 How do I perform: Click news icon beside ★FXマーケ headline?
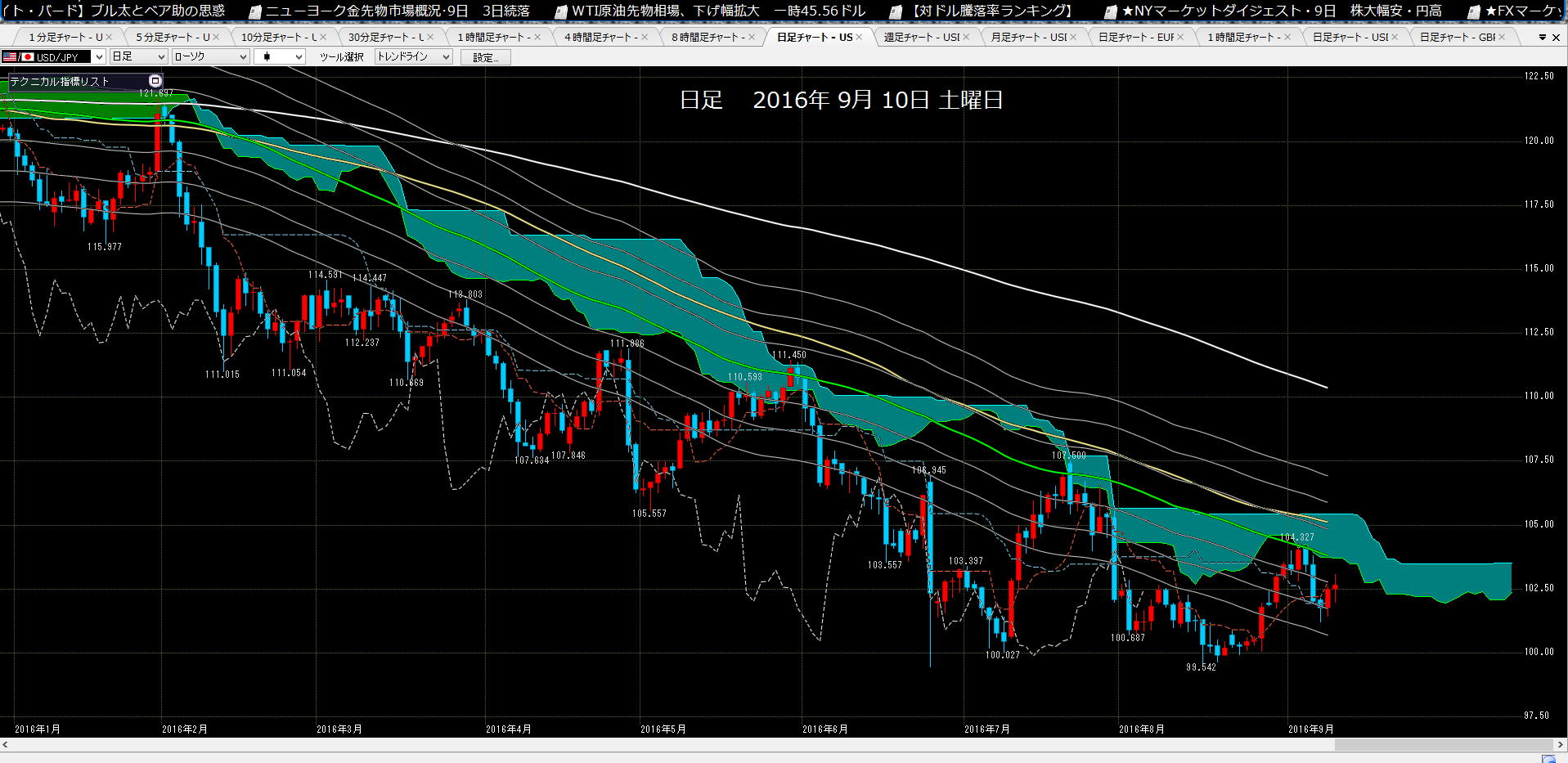pyautogui.click(x=1474, y=12)
